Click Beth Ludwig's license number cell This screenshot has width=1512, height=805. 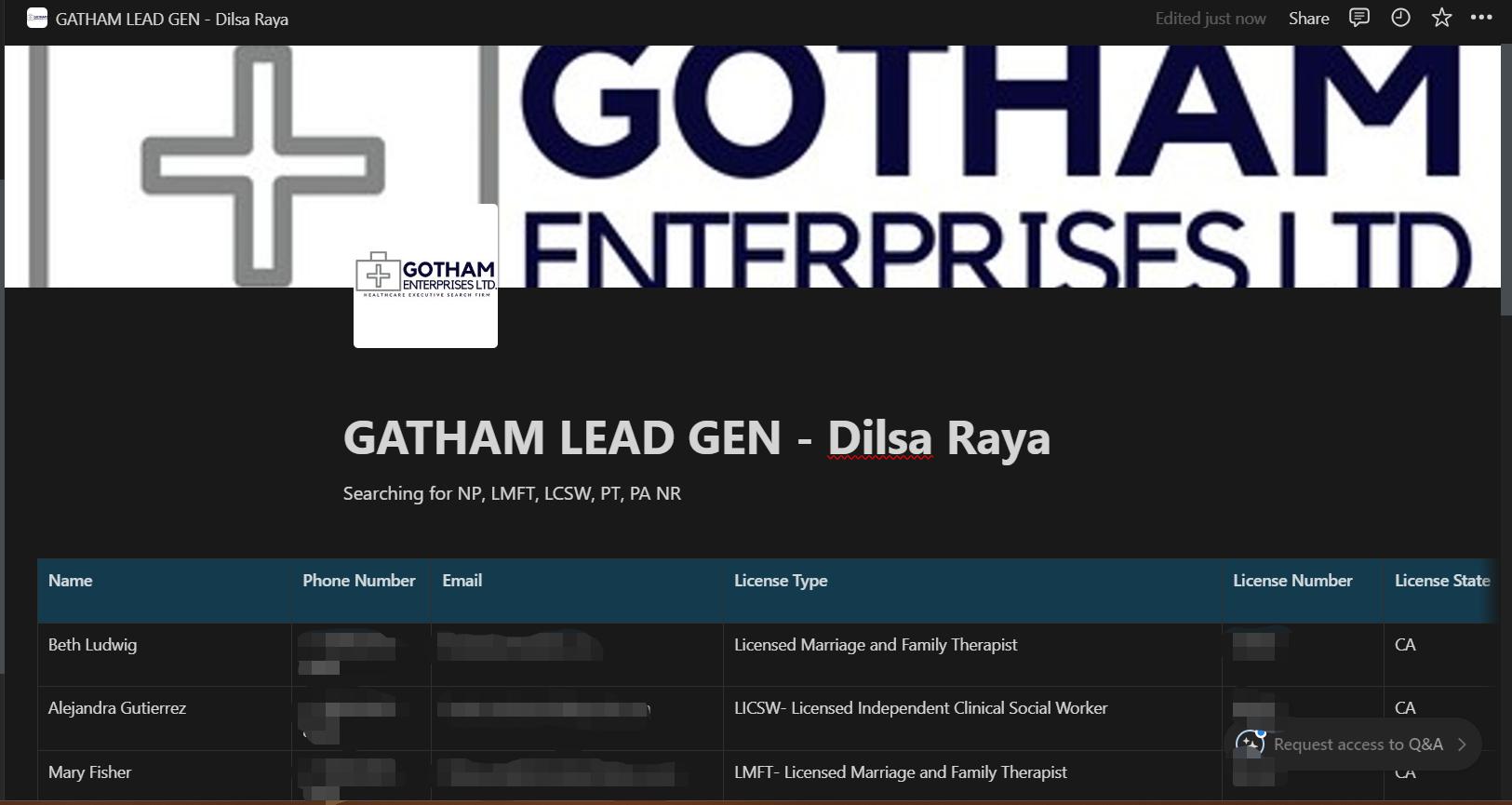[1303, 654]
